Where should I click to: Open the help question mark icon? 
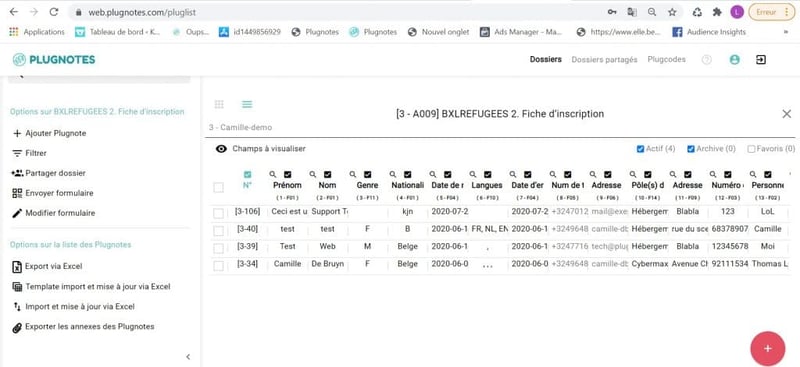[707, 60]
